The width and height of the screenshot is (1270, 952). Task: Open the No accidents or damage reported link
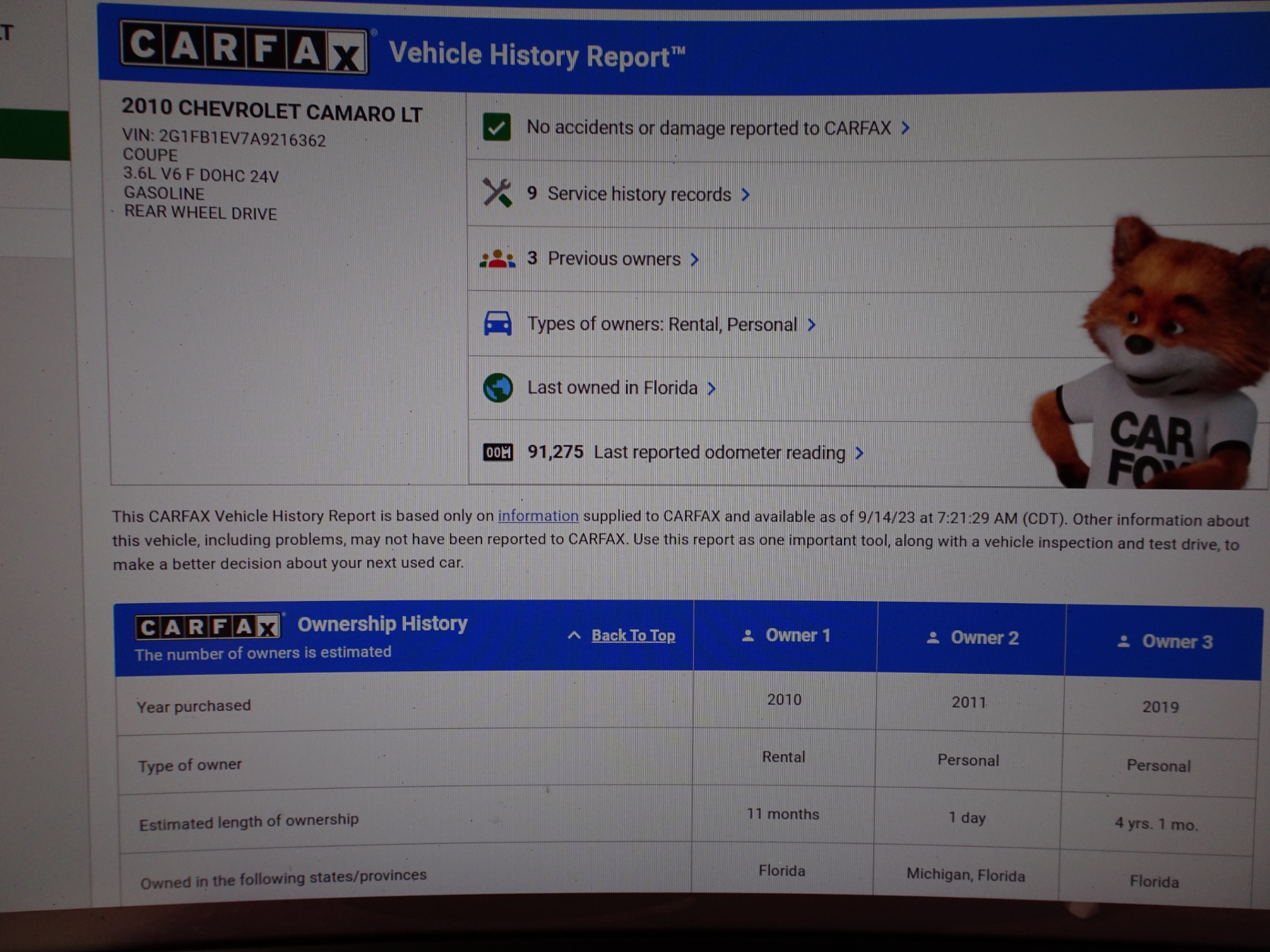pos(708,128)
